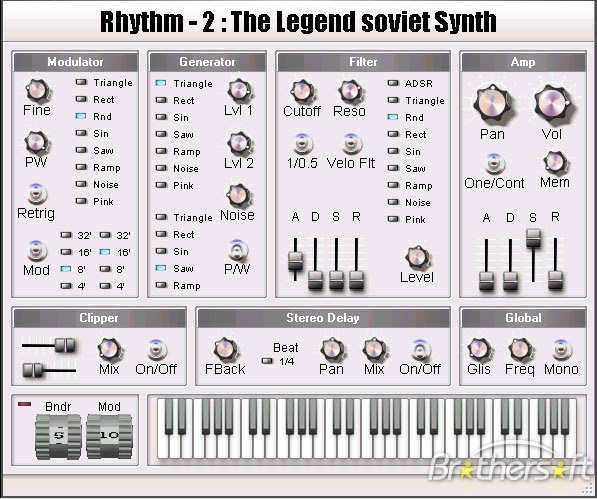Click the Generator Lvl 2 knob
Viewport: 597px width, 499px height.
(x=239, y=144)
